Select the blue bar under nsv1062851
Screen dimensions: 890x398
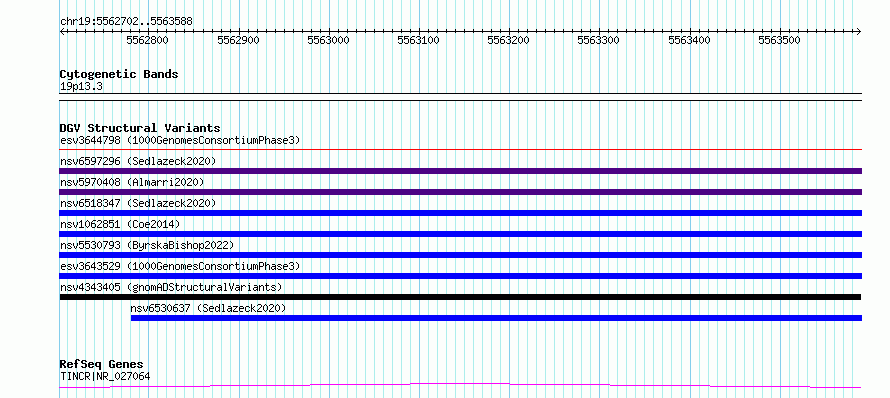pyautogui.click(x=460, y=234)
